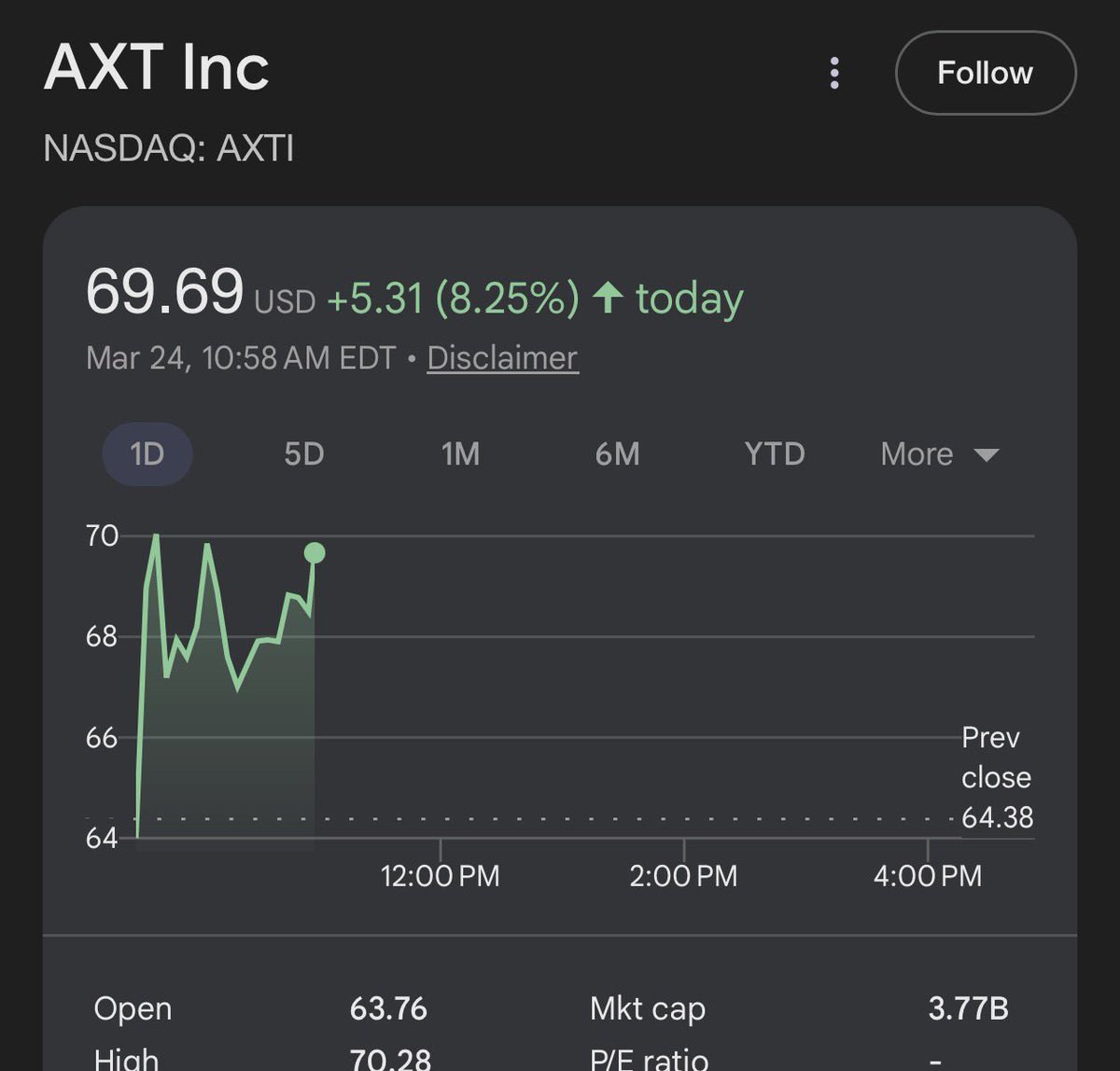Expand the More time ranges dropdown

917,454
